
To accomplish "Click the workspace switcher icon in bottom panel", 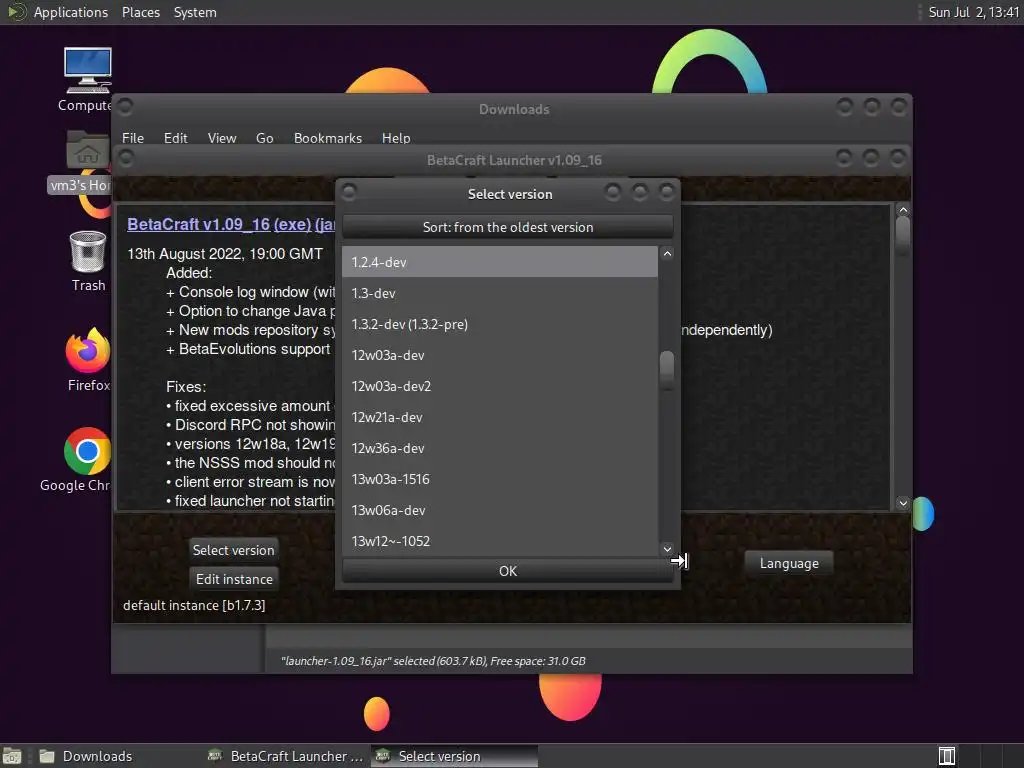I will (946, 756).
